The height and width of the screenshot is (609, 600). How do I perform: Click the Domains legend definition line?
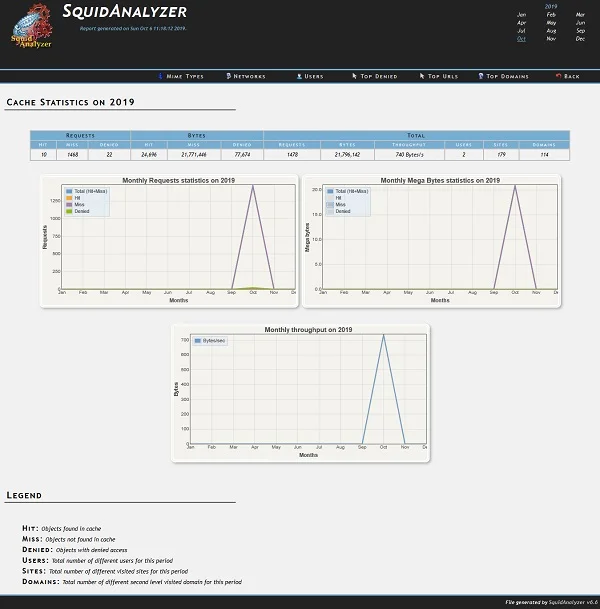(x=132, y=582)
